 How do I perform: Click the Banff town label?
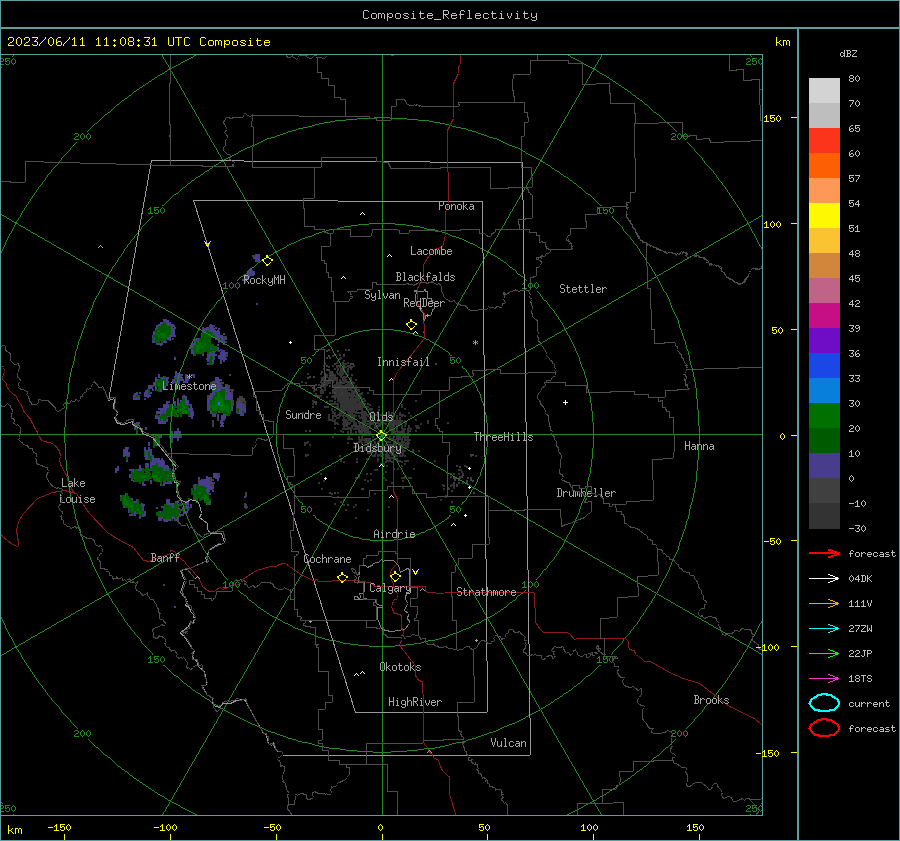pyautogui.click(x=165, y=557)
